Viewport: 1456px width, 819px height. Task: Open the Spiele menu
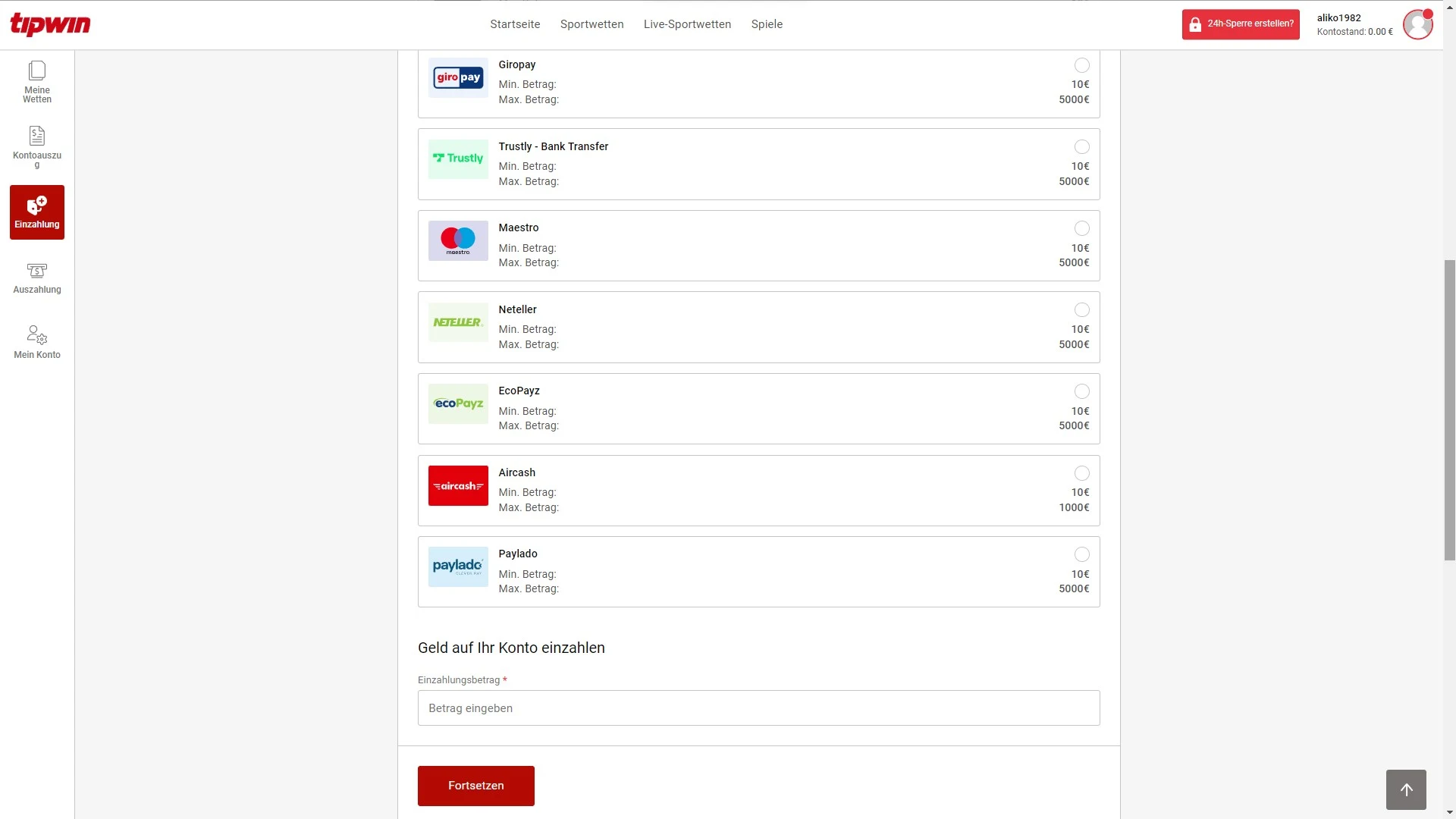click(767, 24)
